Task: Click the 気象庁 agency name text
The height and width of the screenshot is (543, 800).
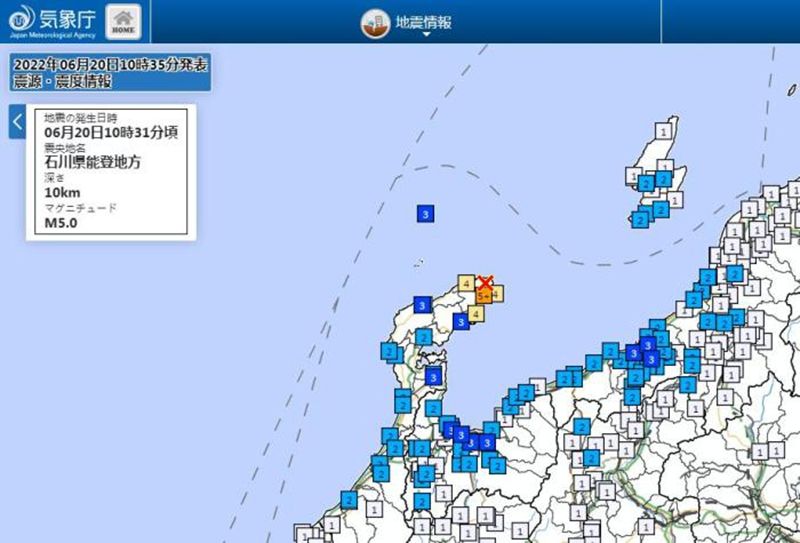Action: [66, 17]
